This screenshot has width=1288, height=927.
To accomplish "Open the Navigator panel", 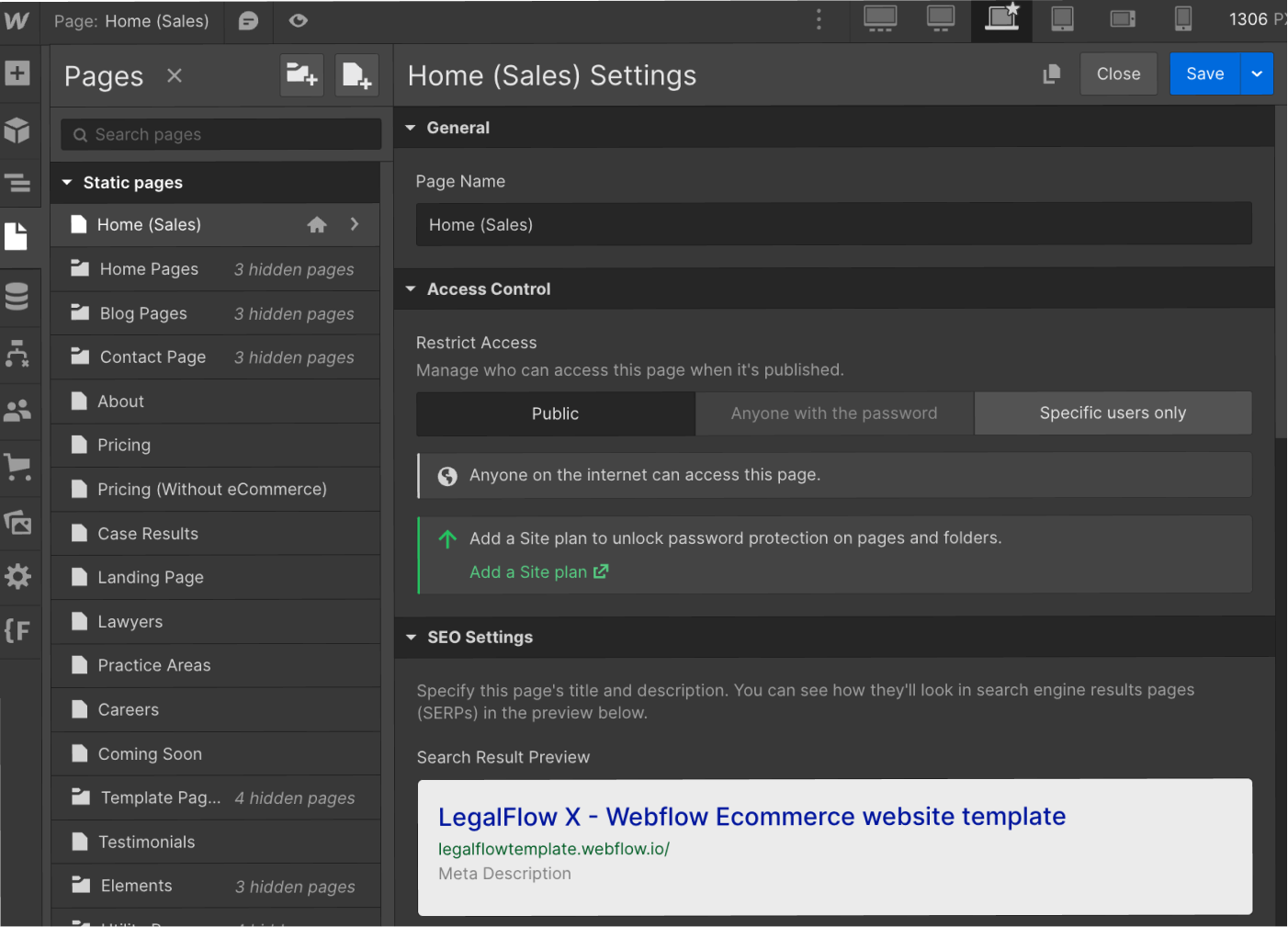I will (x=18, y=183).
